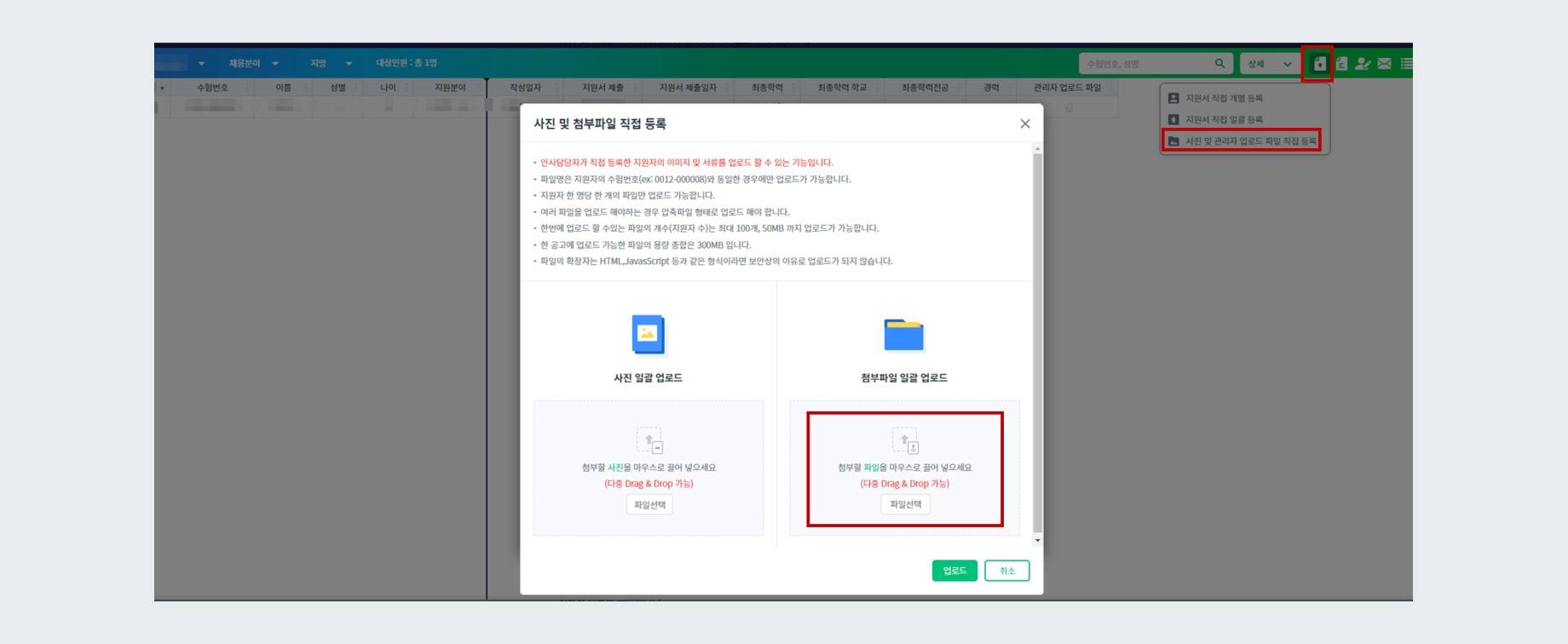Click the 관리자 업로드 파일 column header
Screen dimensions: 1568x644
tap(1067, 88)
